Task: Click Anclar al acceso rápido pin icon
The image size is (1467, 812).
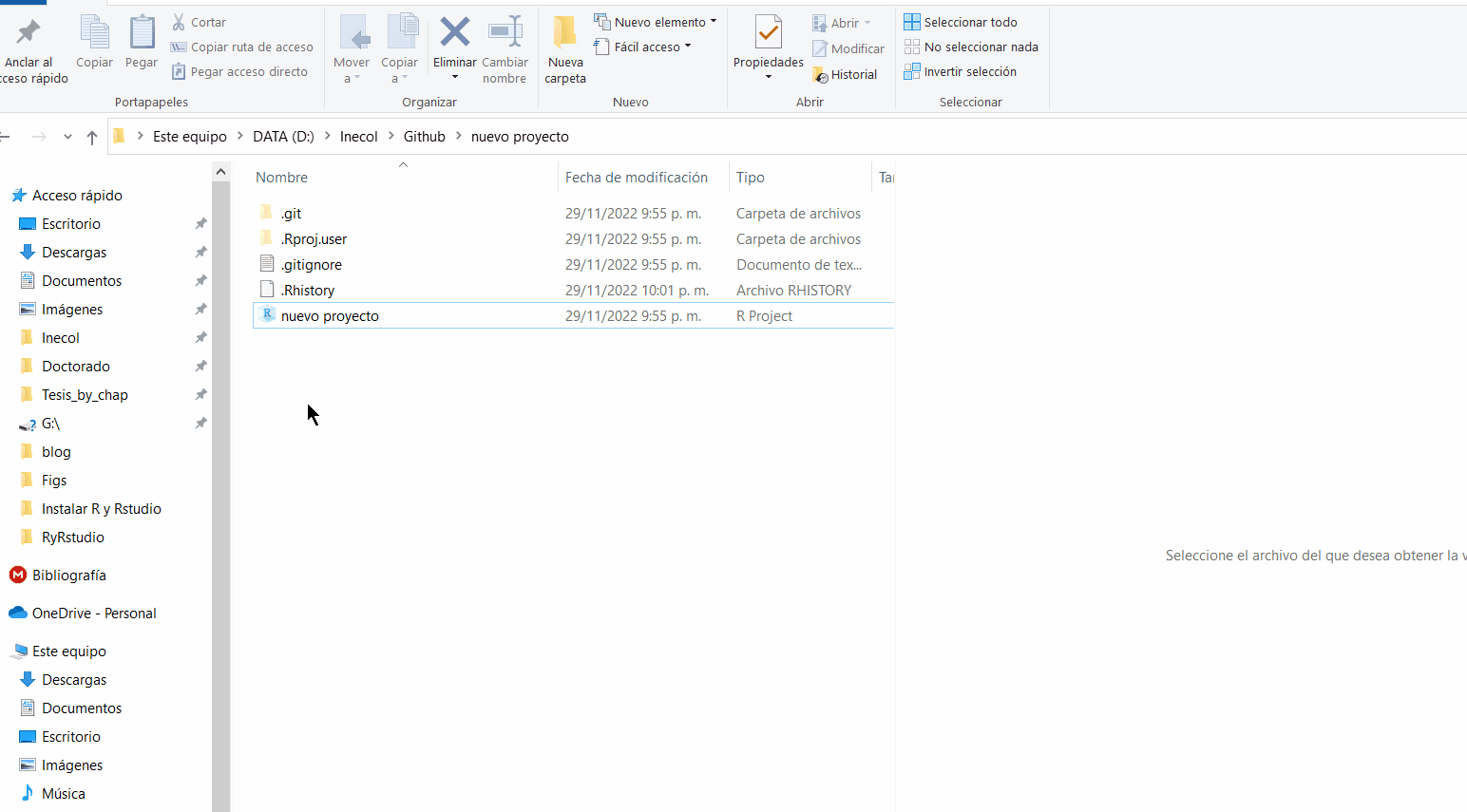Action: pos(29,32)
